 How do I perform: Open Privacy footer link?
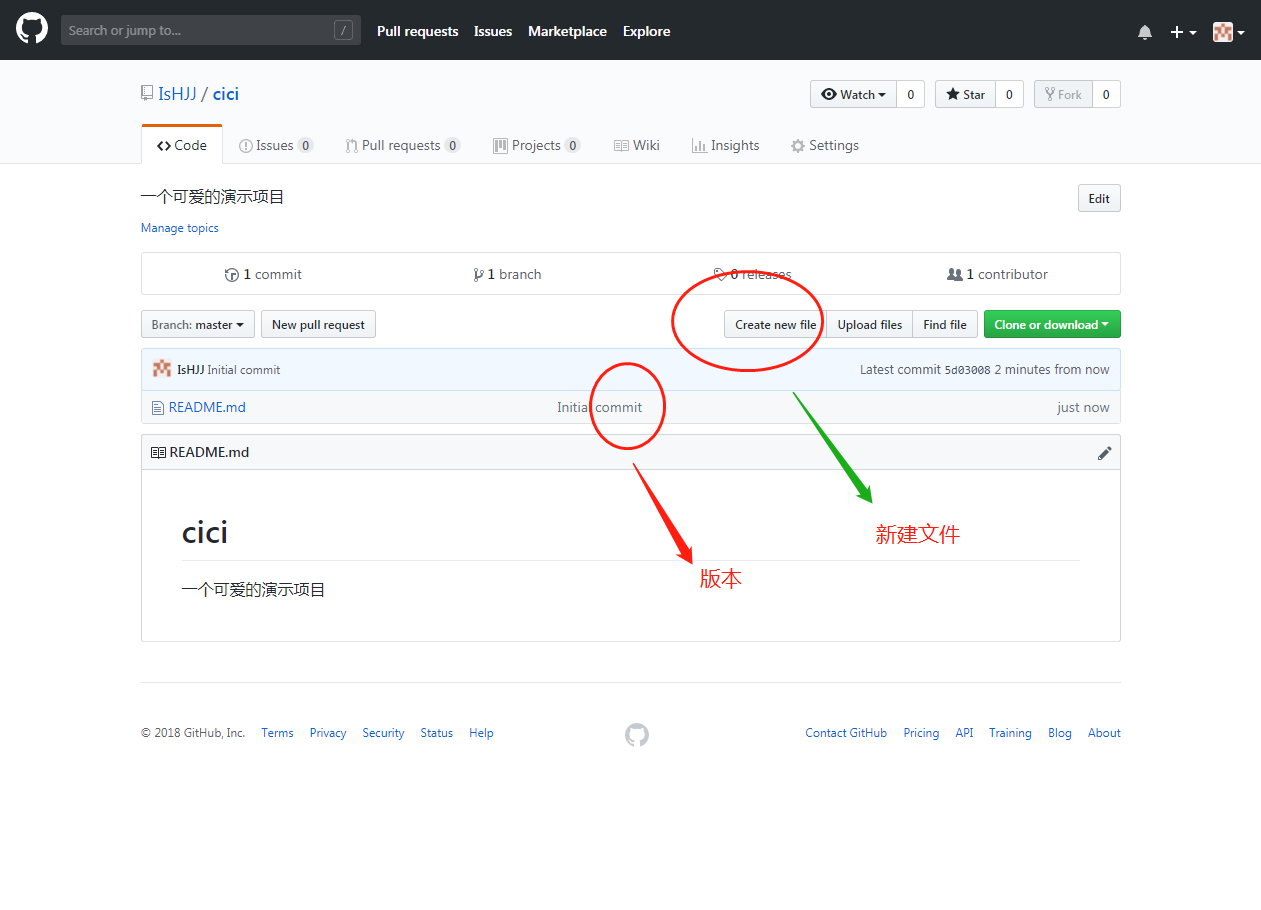tap(328, 733)
